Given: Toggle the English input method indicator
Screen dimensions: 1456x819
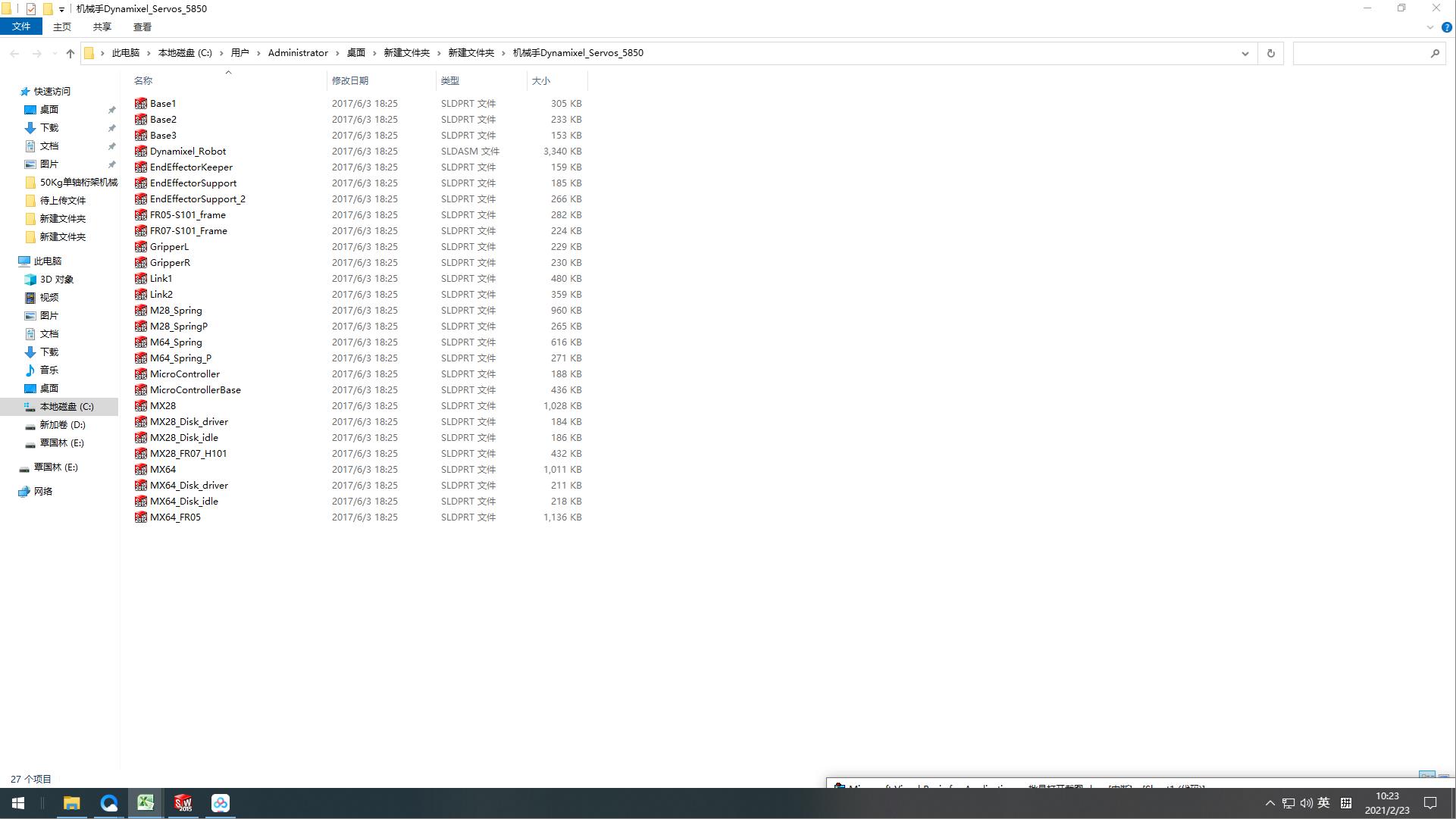Looking at the screenshot, I should point(1323,803).
